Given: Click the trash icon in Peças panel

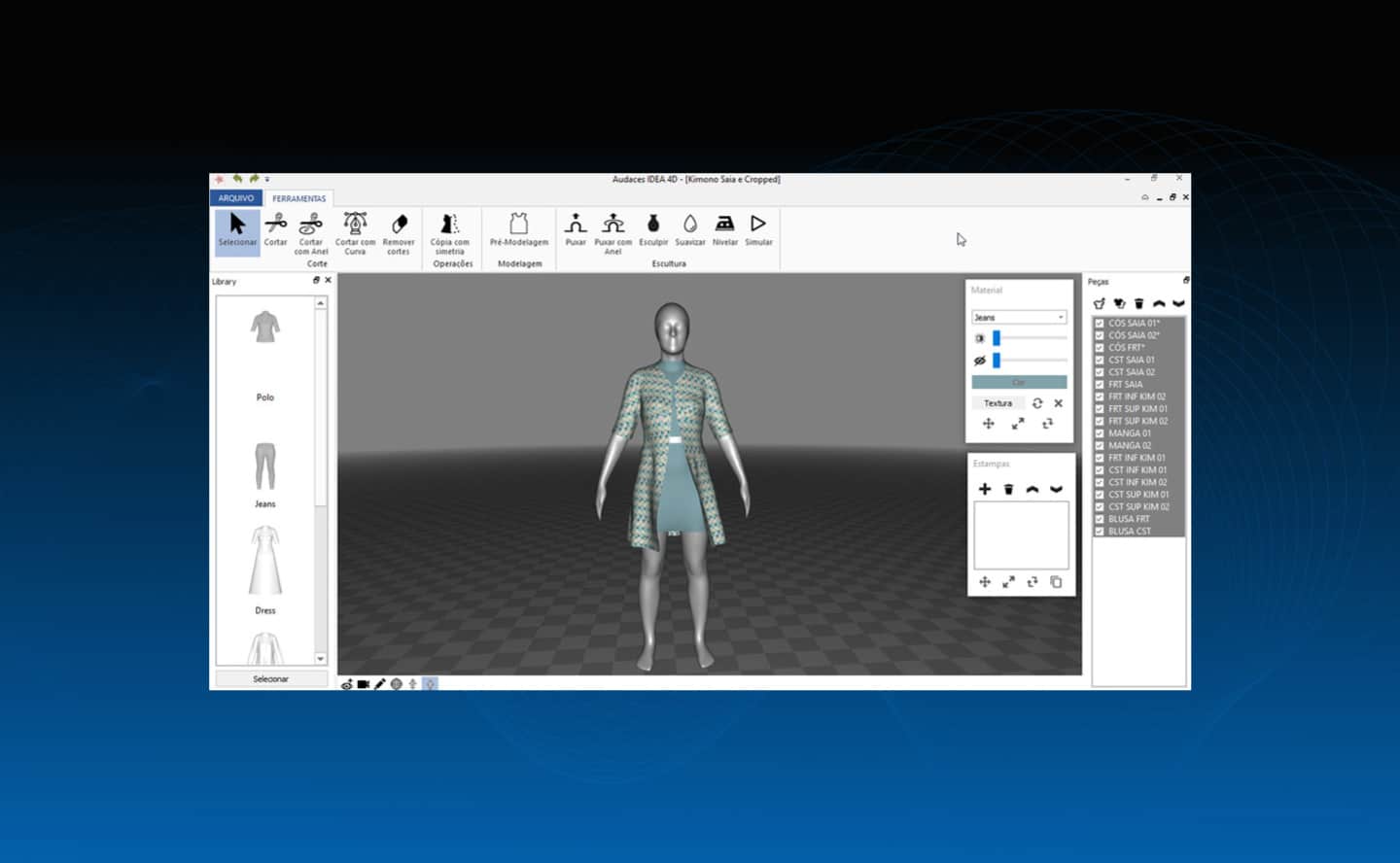Looking at the screenshot, I should pos(1138,304).
